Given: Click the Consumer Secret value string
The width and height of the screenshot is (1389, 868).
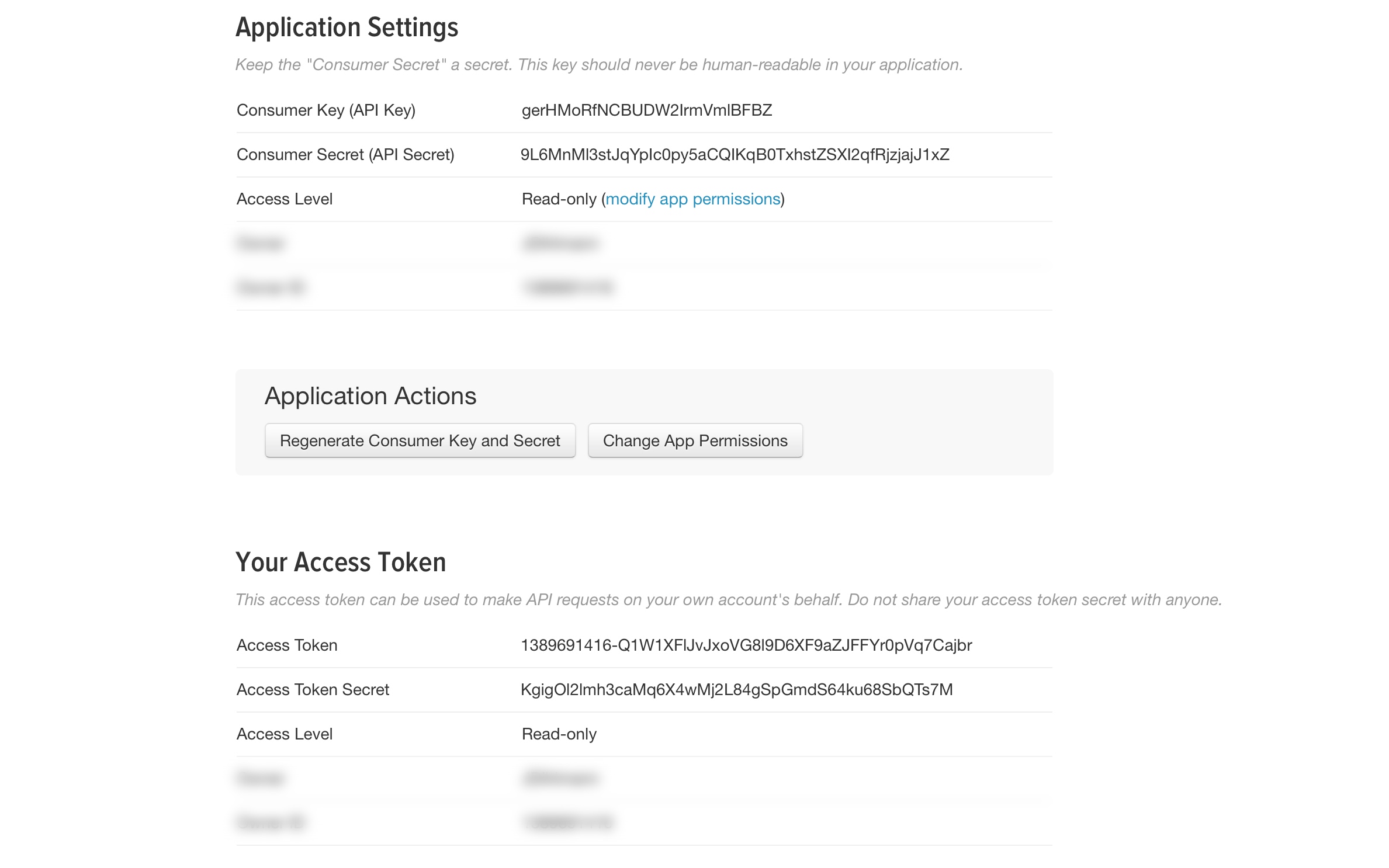Looking at the screenshot, I should pos(735,155).
